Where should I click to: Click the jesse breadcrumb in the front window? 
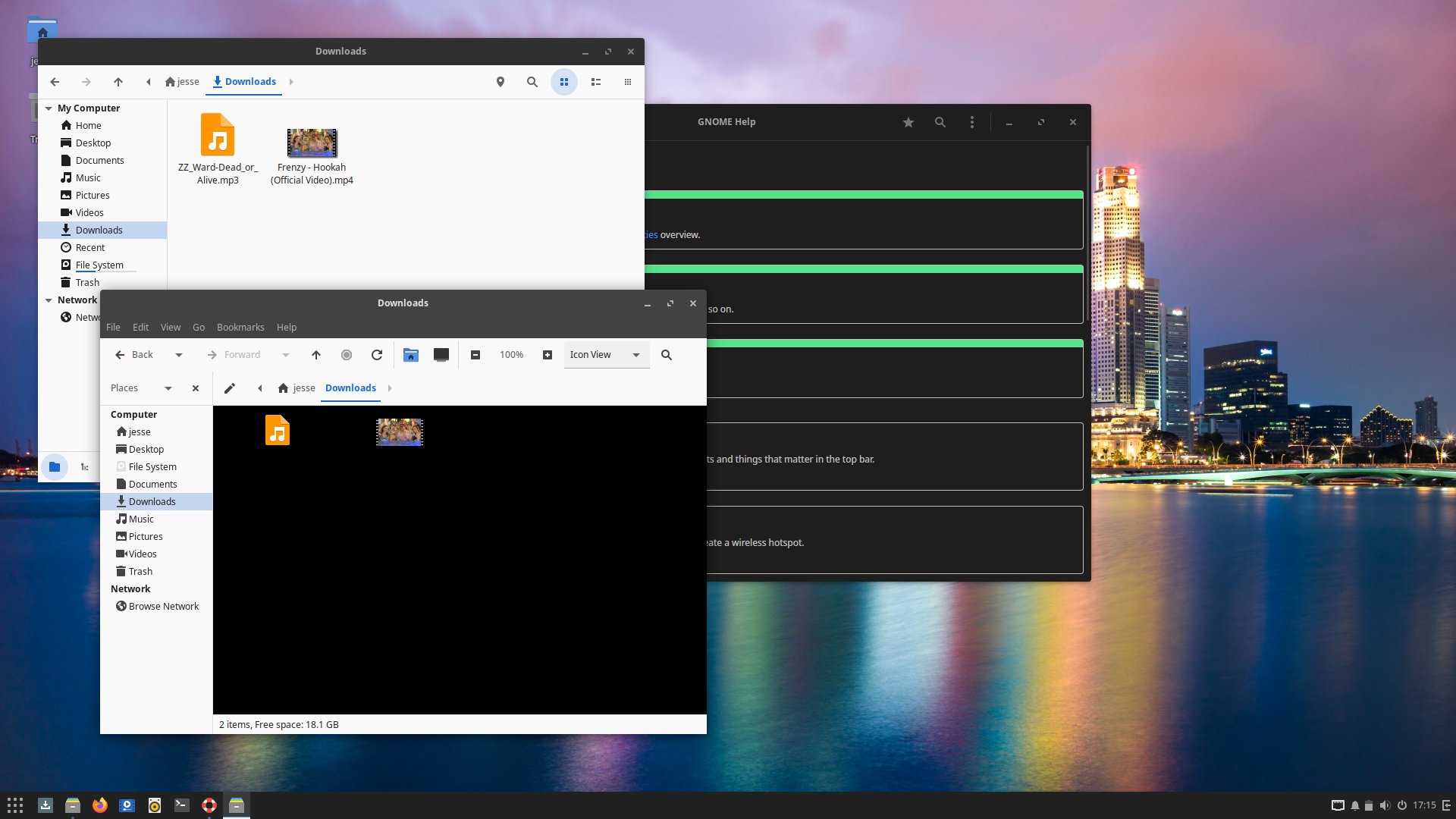tap(297, 388)
